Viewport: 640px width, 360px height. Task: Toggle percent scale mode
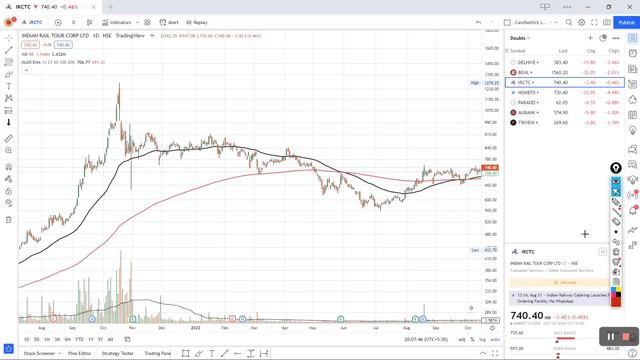472,340
